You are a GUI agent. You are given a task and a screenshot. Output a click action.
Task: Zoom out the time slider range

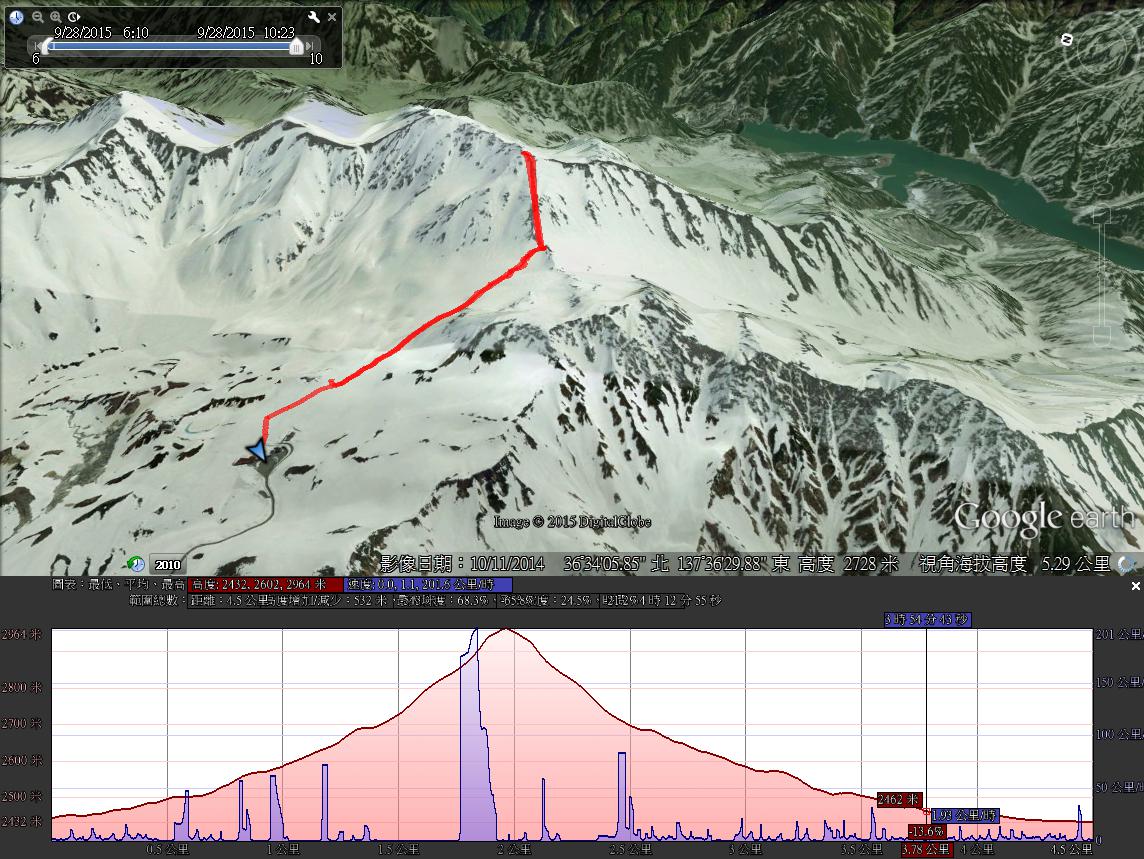click(37, 17)
